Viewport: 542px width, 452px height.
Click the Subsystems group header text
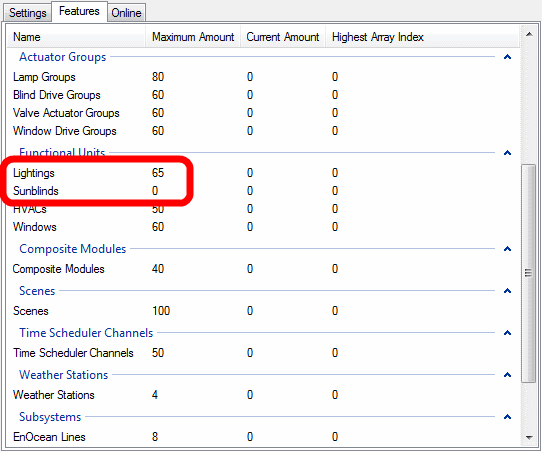(x=50, y=417)
